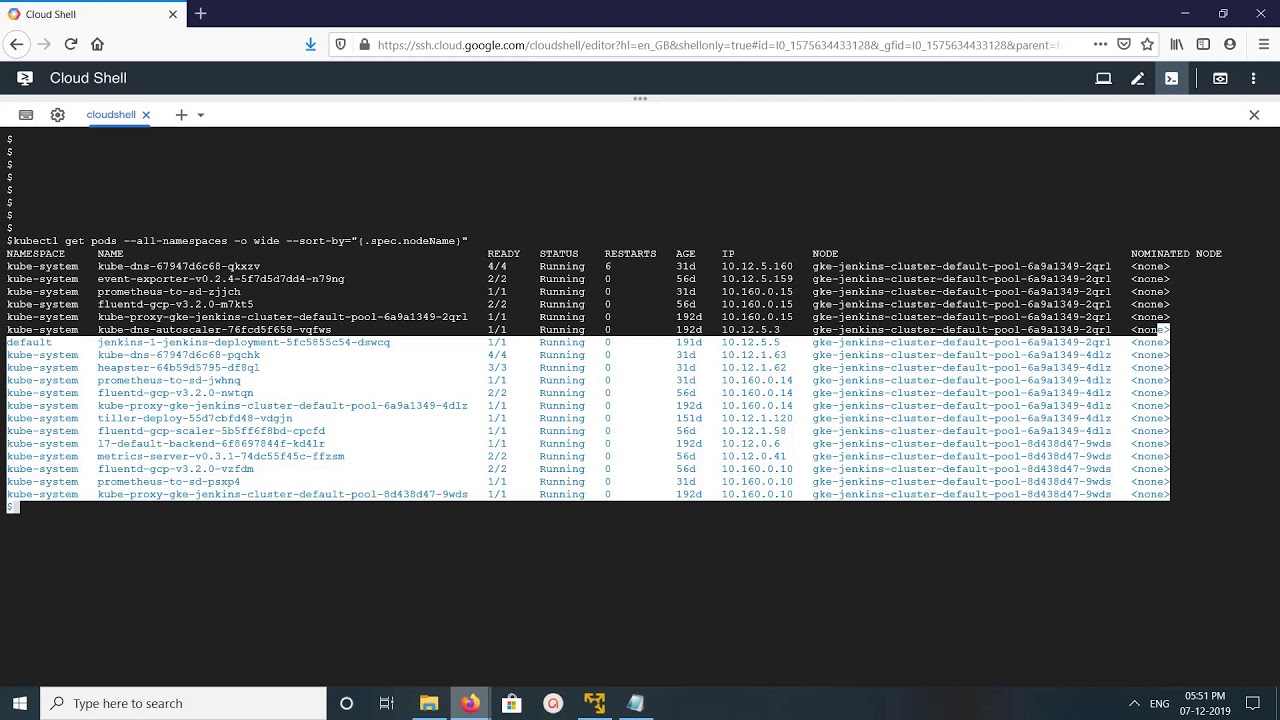
Task: Go back to previous page
Action: (x=16, y=44)
